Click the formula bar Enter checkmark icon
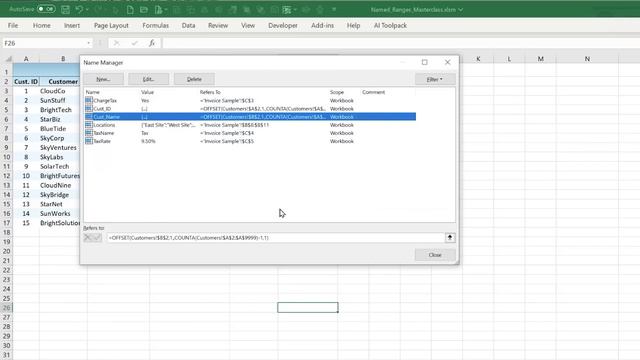Screen dimensions: 640x360 click(134, 43)
